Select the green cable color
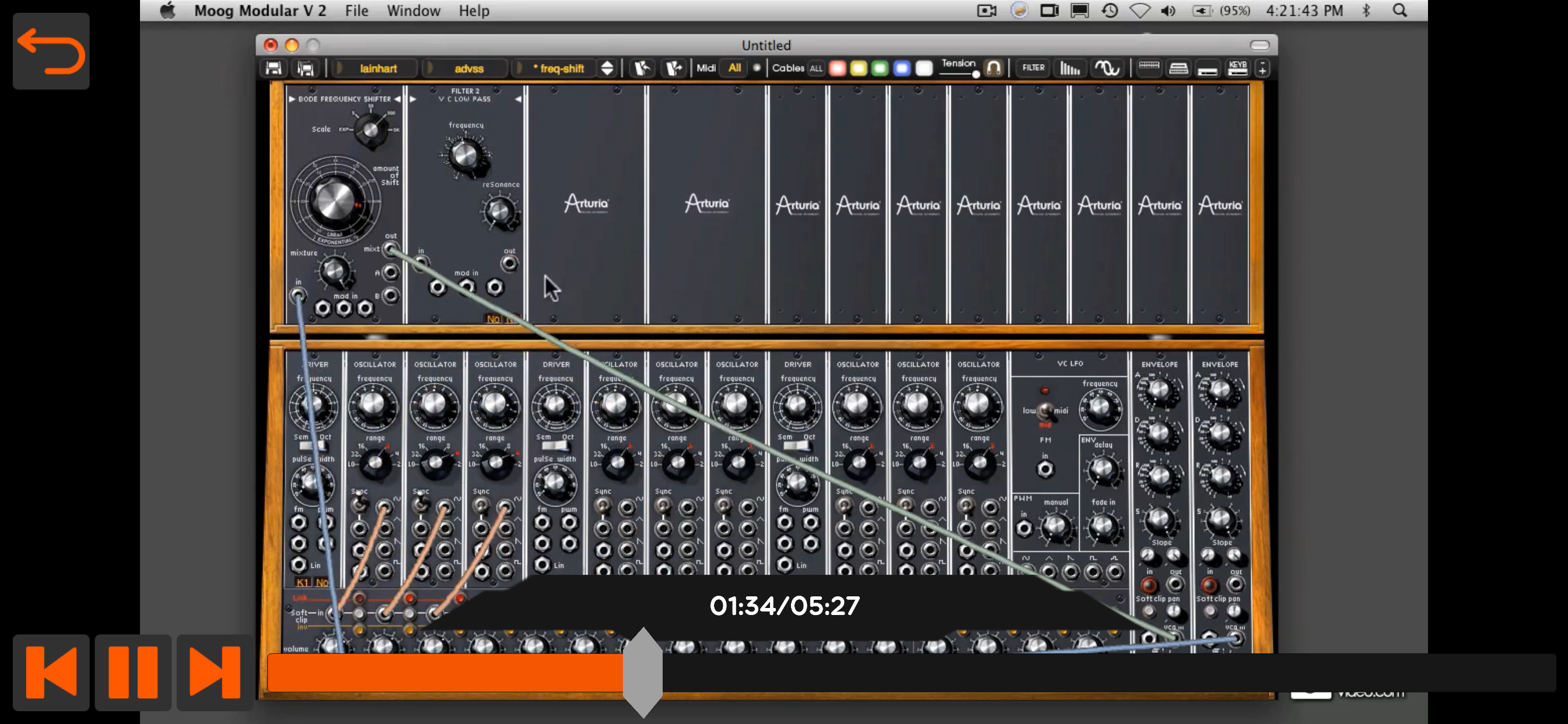The image size is (1568, 724). pyautogui.click(x=880, y=68)
